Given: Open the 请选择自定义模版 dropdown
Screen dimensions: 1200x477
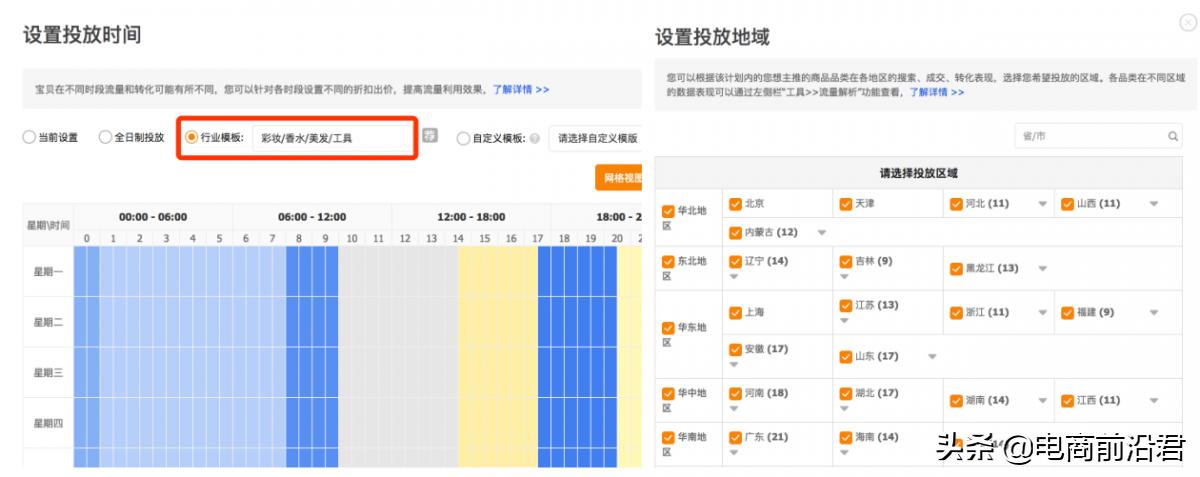Looking at the screenshot, I should coord(595,138).
